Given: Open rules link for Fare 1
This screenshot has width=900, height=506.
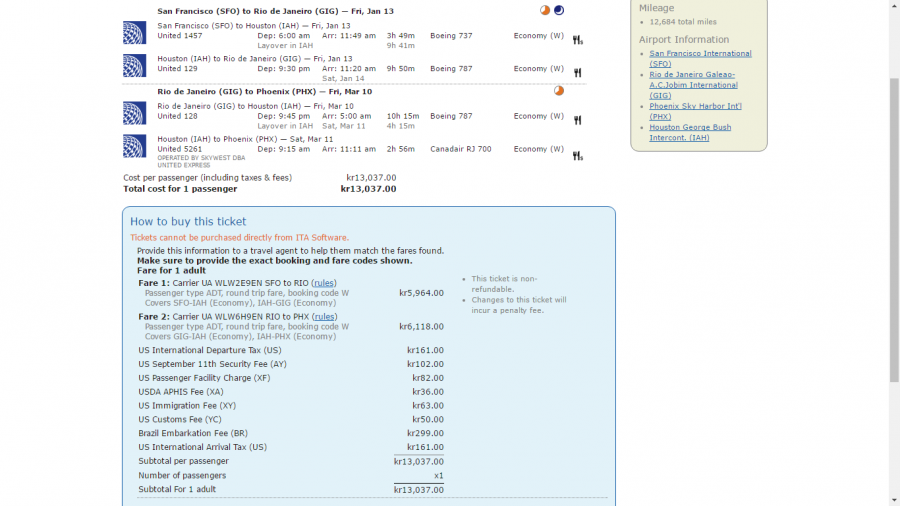Looking at the screenshot, I should coord(323,283).
